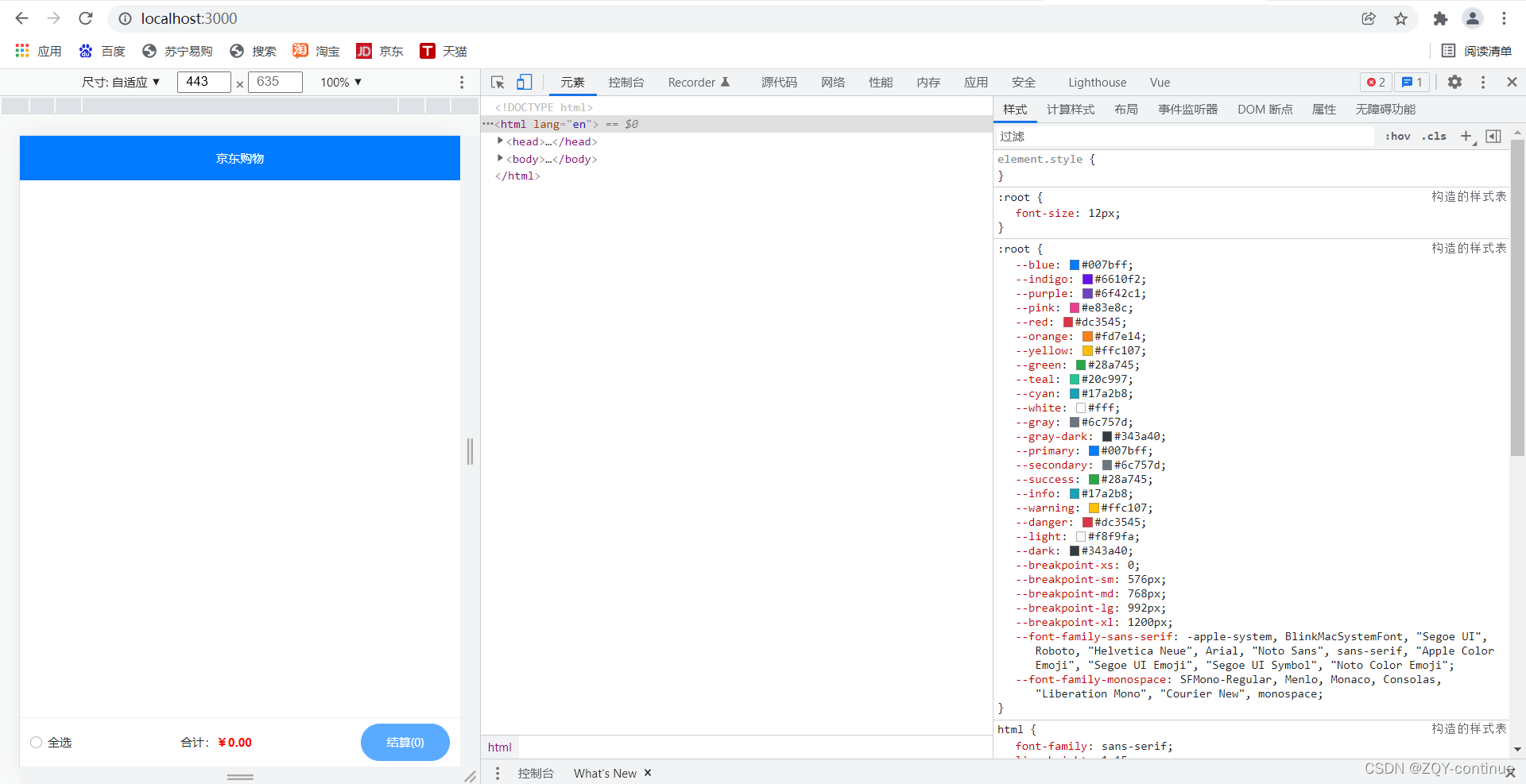Select the inspect element picker icon
The image size is (1526, 784).
coord(498,82)
